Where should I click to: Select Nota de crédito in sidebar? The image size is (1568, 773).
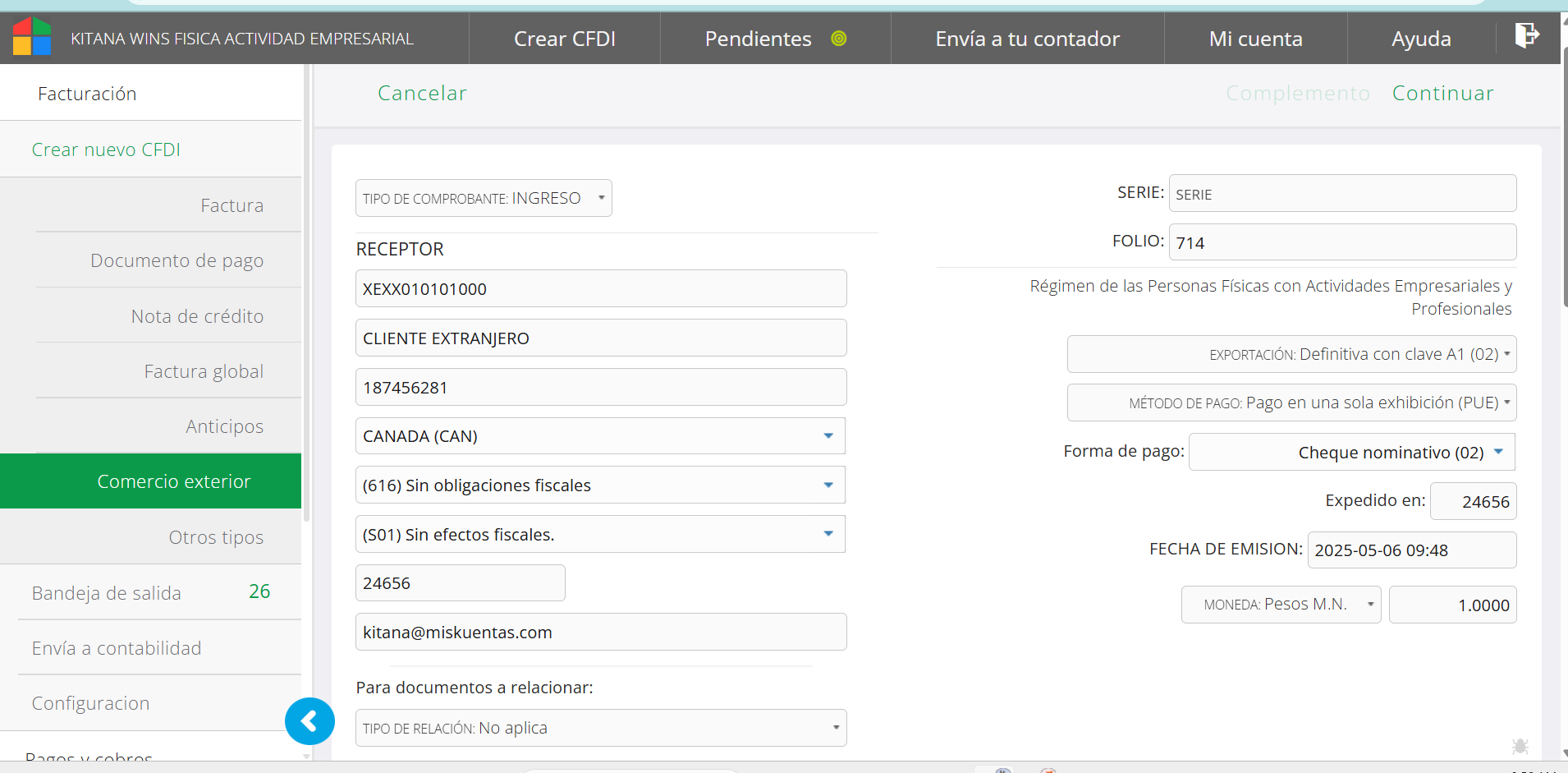click(197, 316)
